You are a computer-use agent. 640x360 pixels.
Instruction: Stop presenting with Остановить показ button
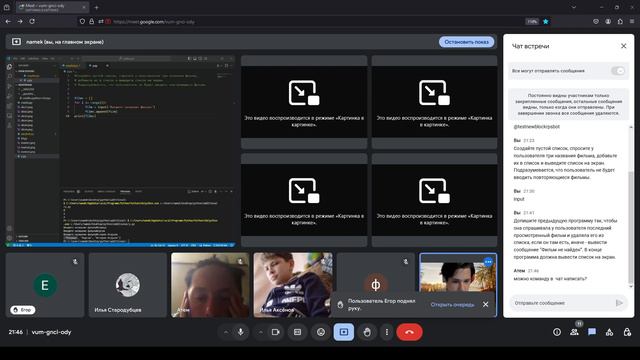coord(466,42)
